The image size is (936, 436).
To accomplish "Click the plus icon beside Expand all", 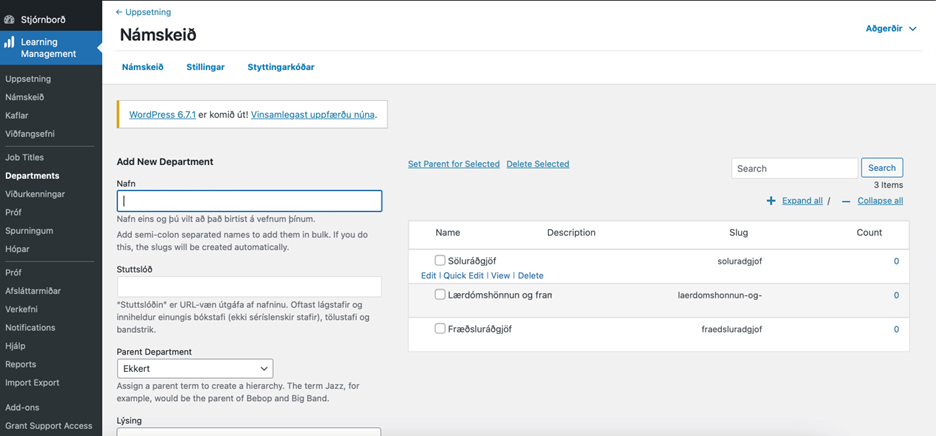I will coord(771,201).
